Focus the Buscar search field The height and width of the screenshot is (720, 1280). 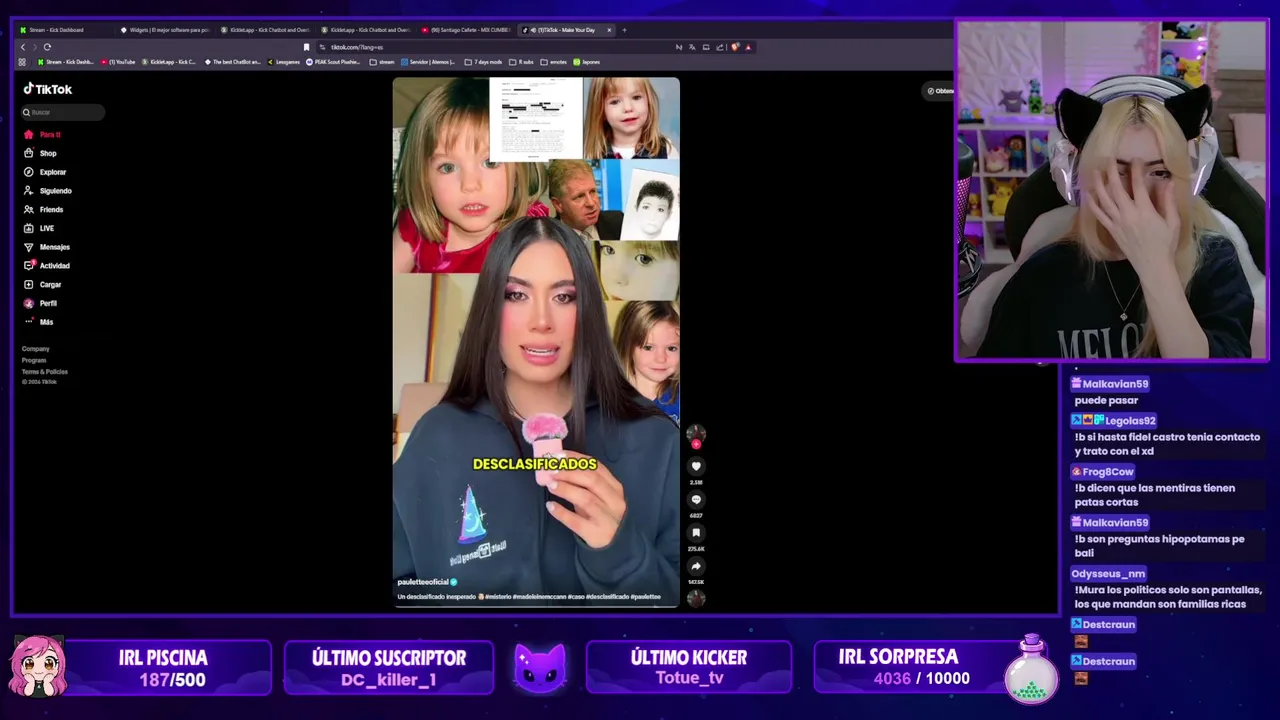pyautogui.click(x=63, y=112)
